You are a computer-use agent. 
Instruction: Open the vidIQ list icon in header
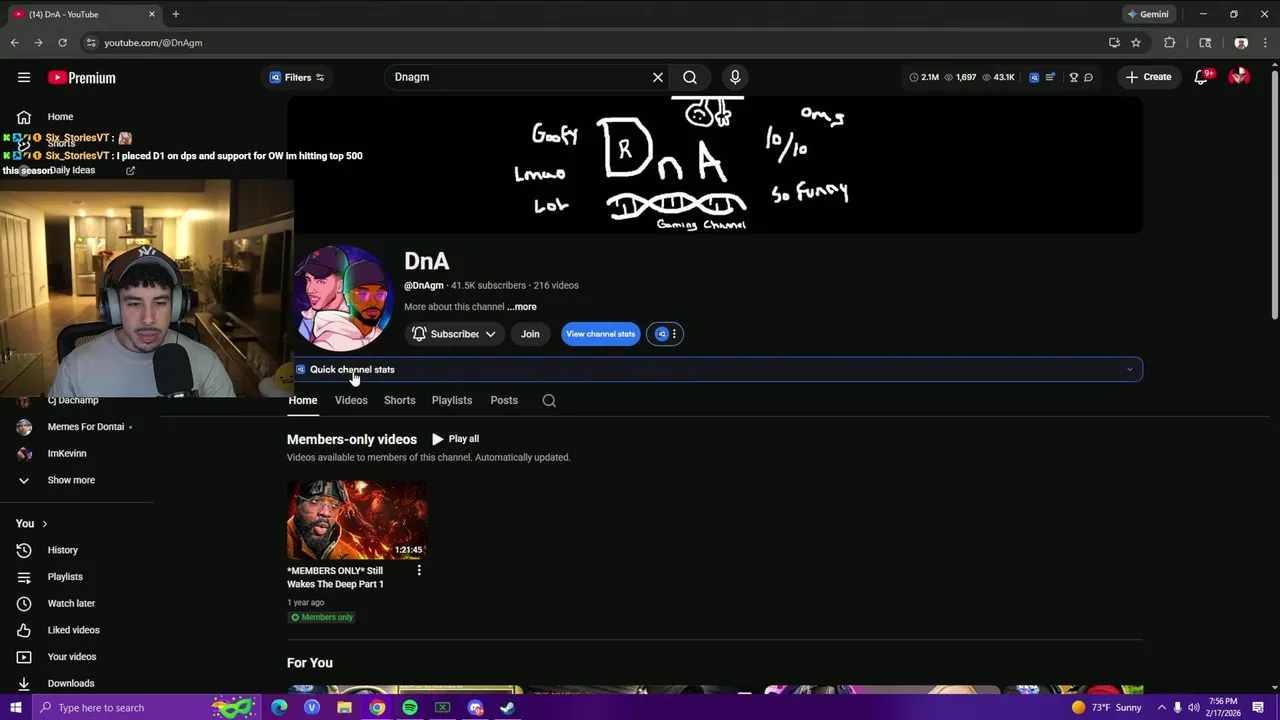(1051, 77)
